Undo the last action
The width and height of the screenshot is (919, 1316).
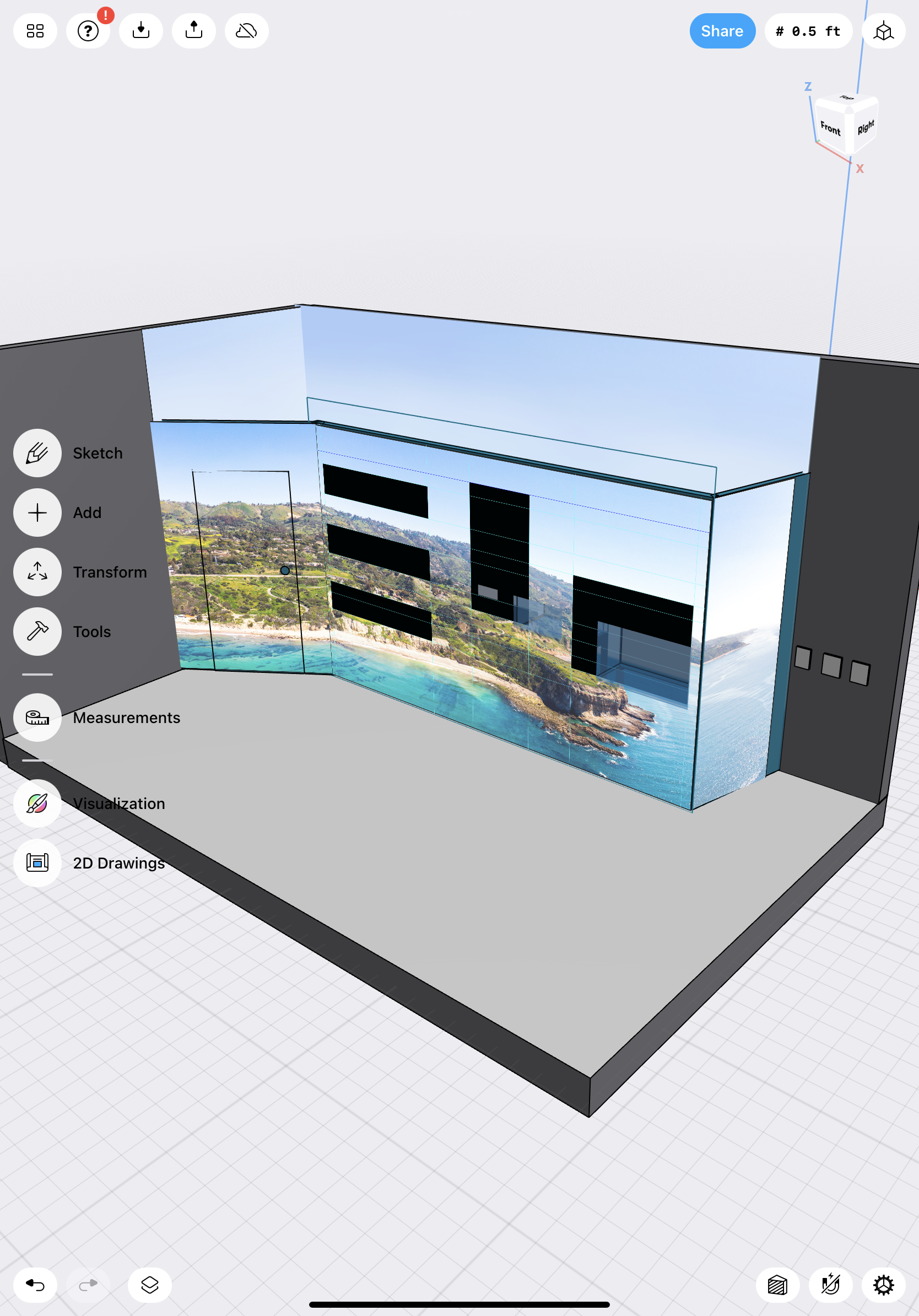point(35,1285)
